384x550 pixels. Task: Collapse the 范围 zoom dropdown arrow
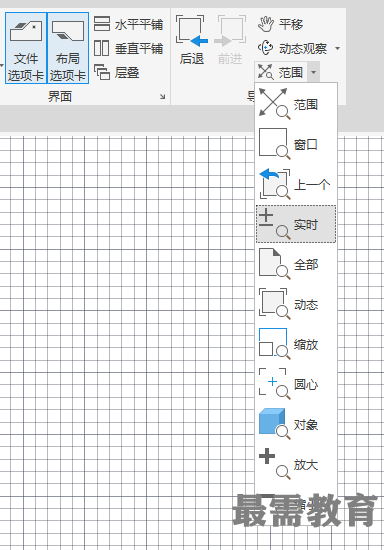314,72
